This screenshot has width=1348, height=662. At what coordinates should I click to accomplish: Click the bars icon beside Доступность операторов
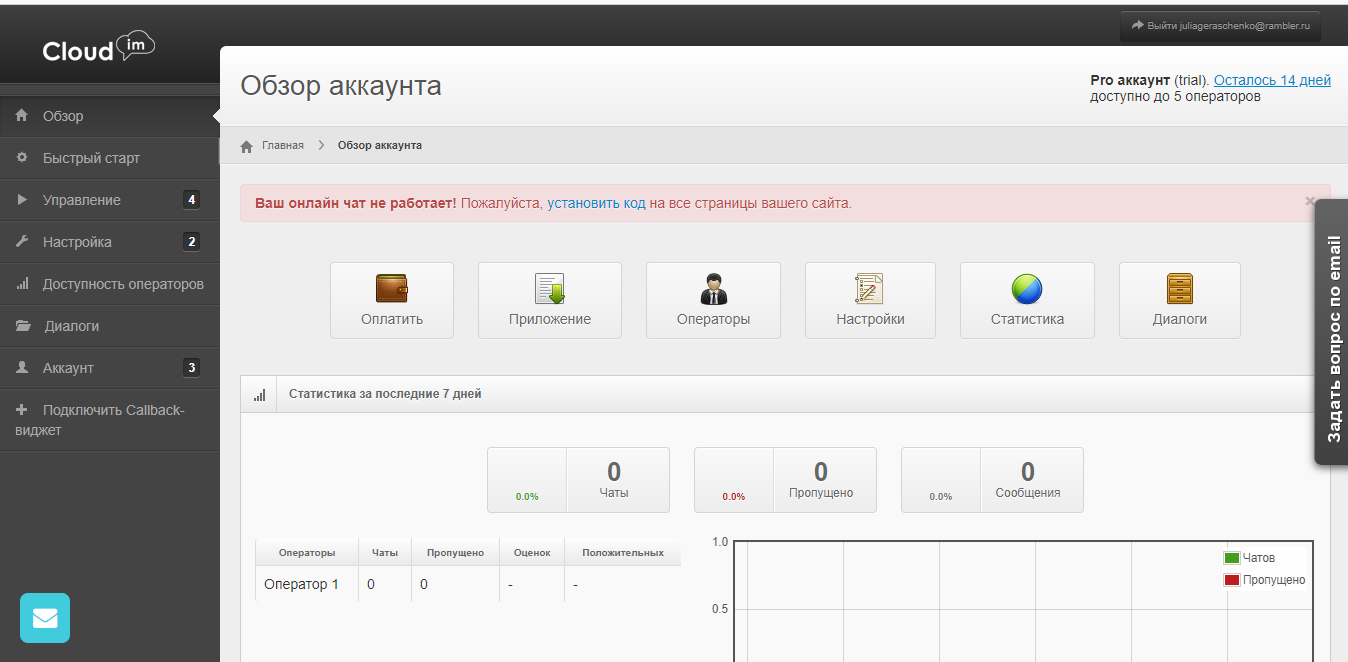click(22, 284)
